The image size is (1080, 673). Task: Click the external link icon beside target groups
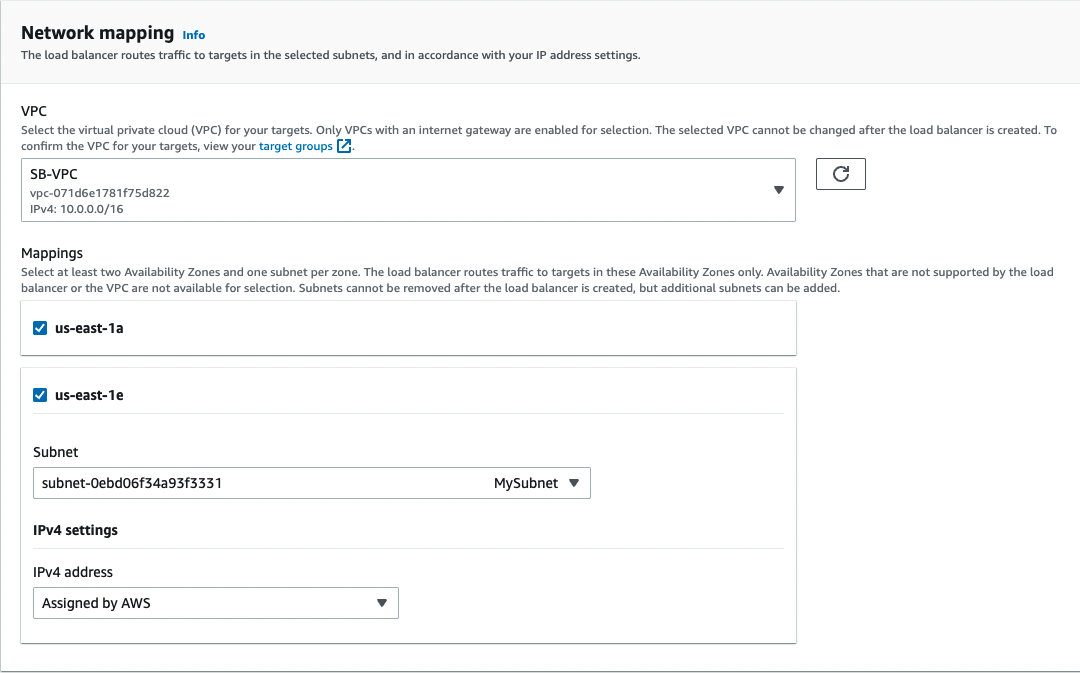tap(344, 146)
